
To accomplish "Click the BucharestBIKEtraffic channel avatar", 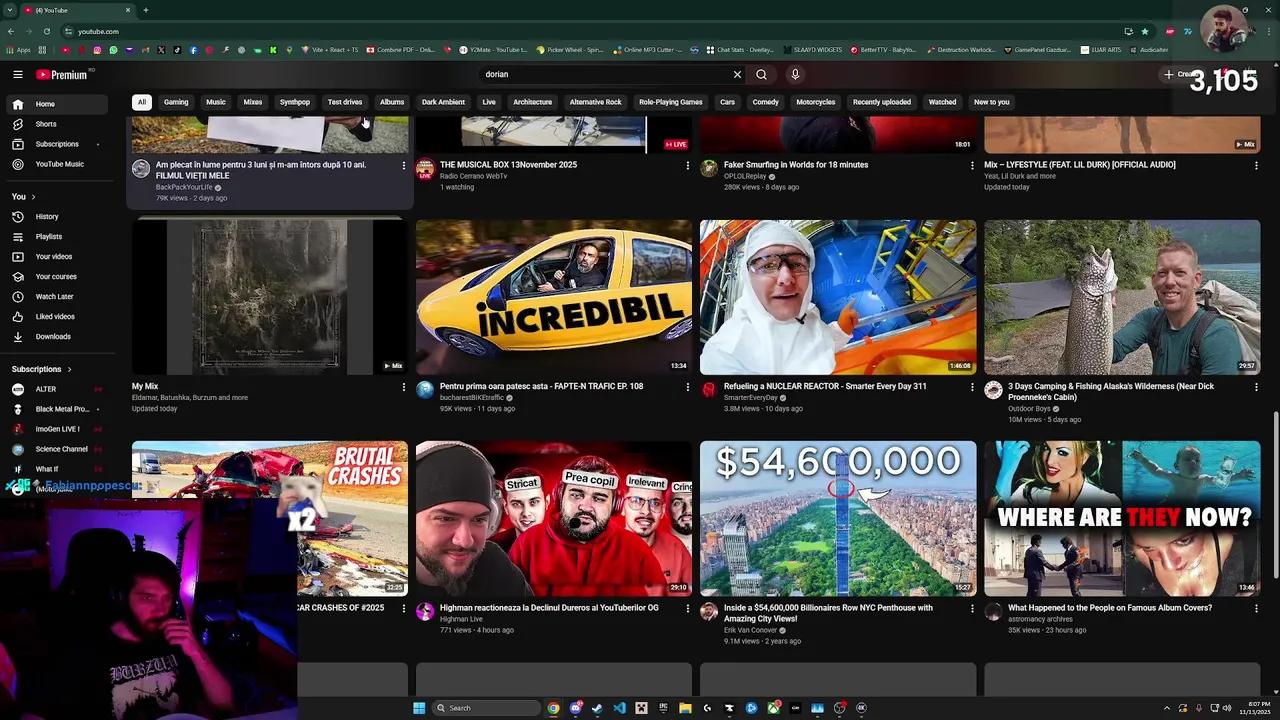I will pyautogui.click(x=425, y=390).
